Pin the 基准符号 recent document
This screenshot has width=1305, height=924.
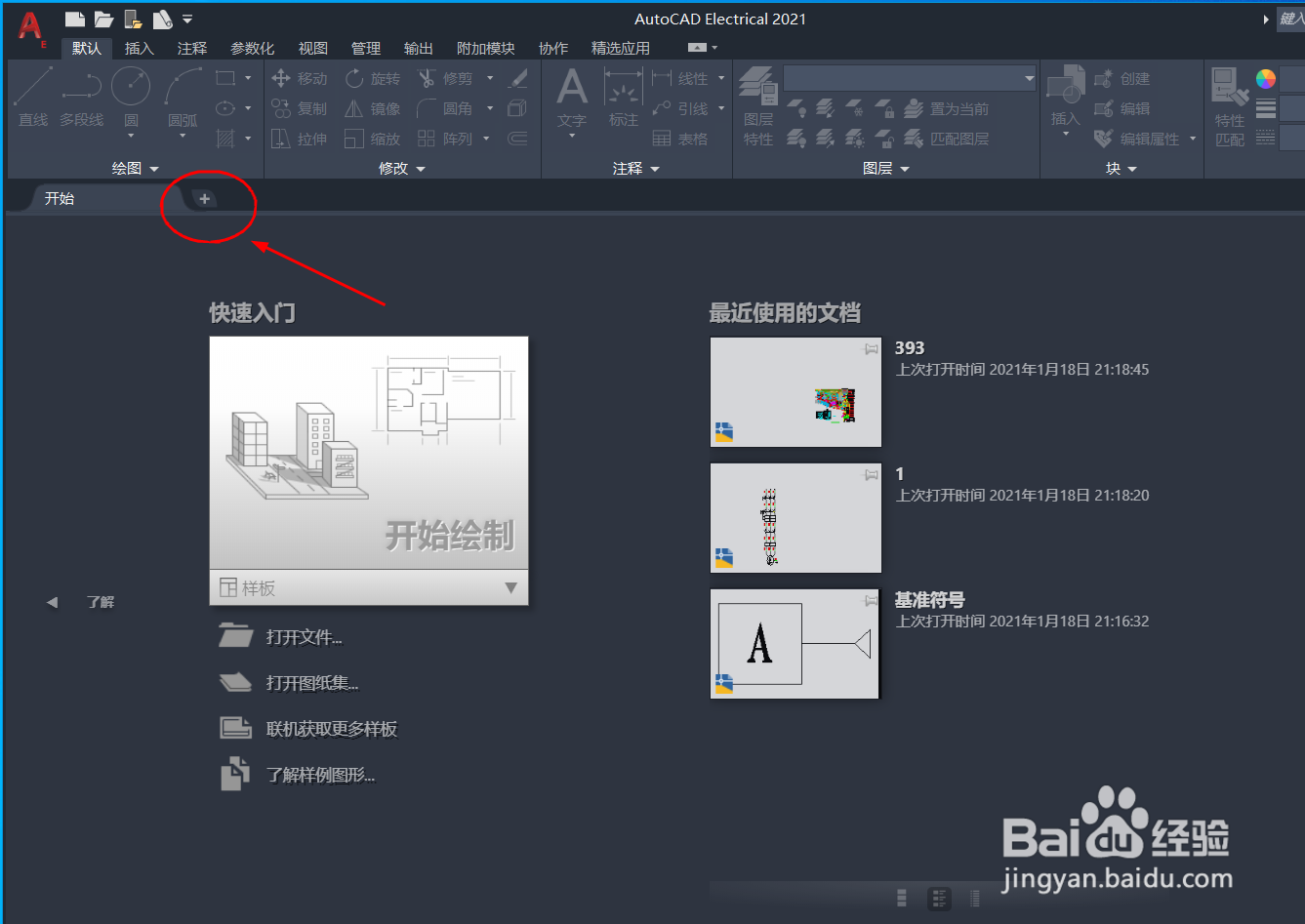click(x=871, y=600)
